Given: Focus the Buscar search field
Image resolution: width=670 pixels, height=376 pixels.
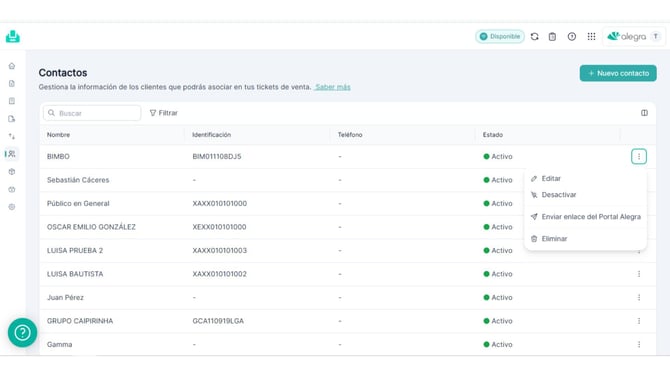Looking at the screenshot, I should pos(92,113).
